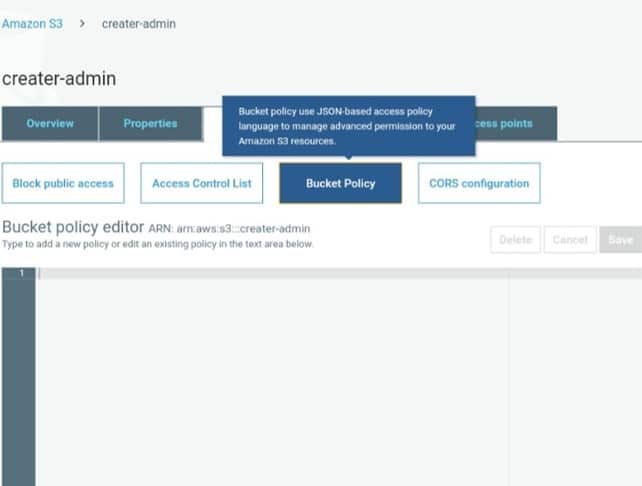Open the CORS configuration section
The image size is (642, 486).
tap(479, 183)
